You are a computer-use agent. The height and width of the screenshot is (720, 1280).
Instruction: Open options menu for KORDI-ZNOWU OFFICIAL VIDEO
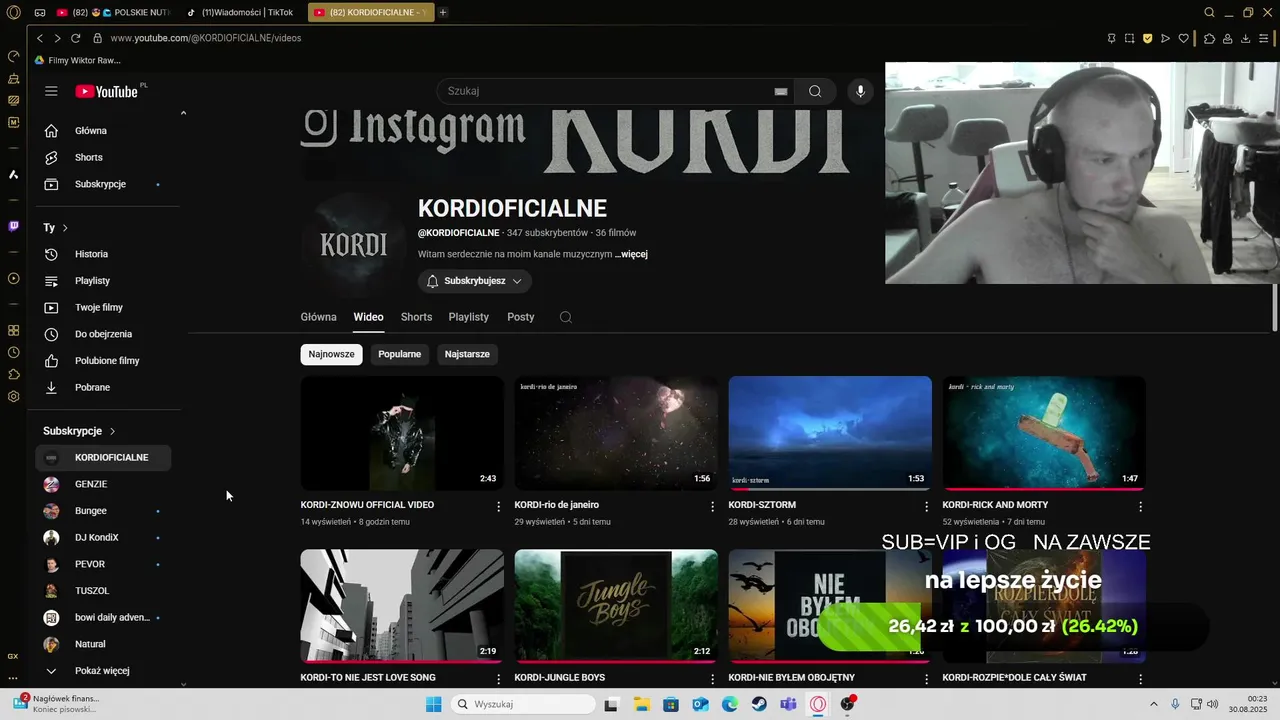[x=499, y=507]
